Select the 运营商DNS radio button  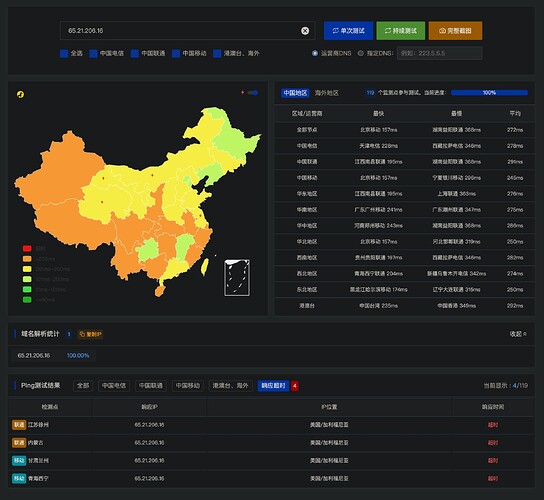click(315, 53)
